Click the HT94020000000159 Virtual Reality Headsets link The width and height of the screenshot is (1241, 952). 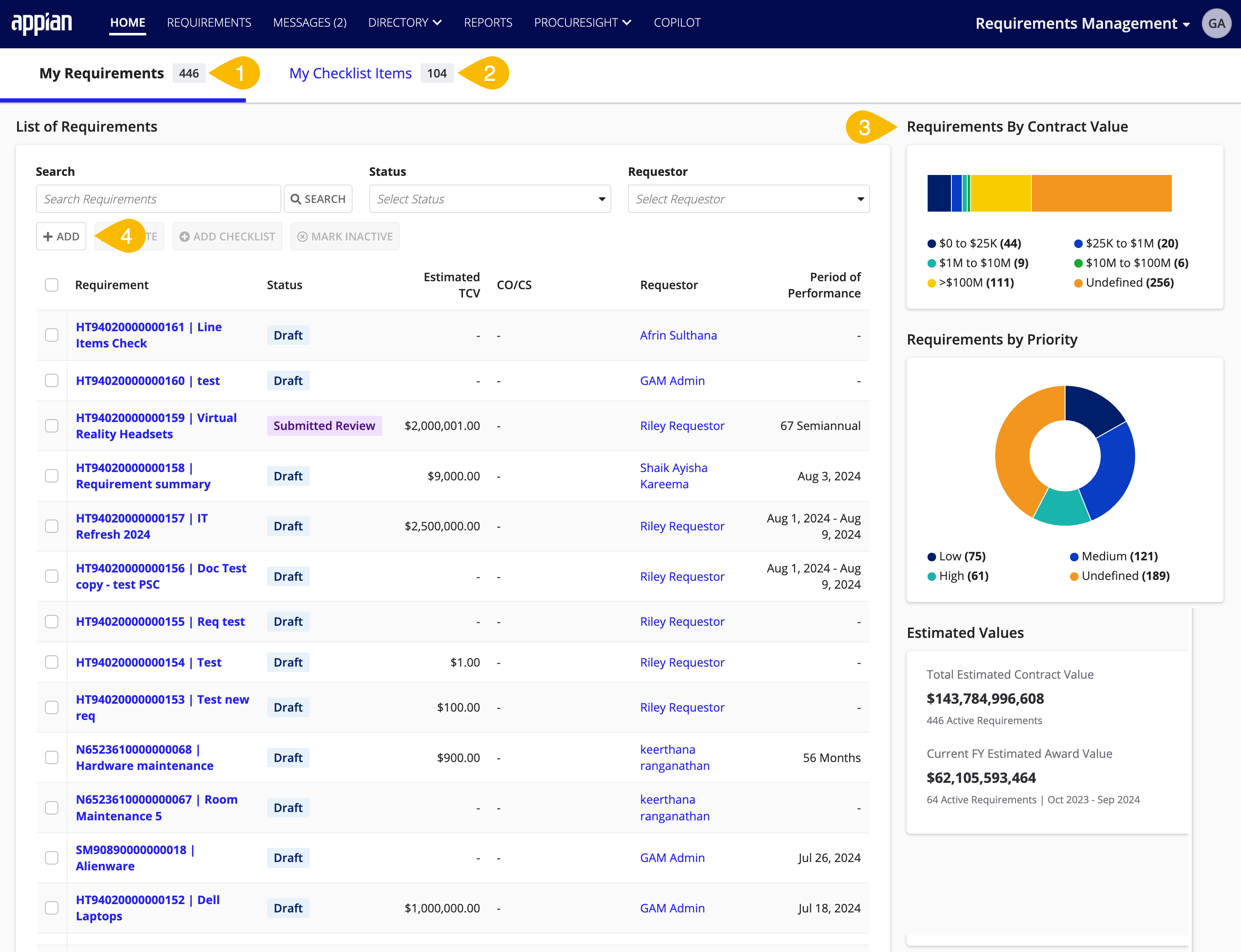click(x=155, y=425)
